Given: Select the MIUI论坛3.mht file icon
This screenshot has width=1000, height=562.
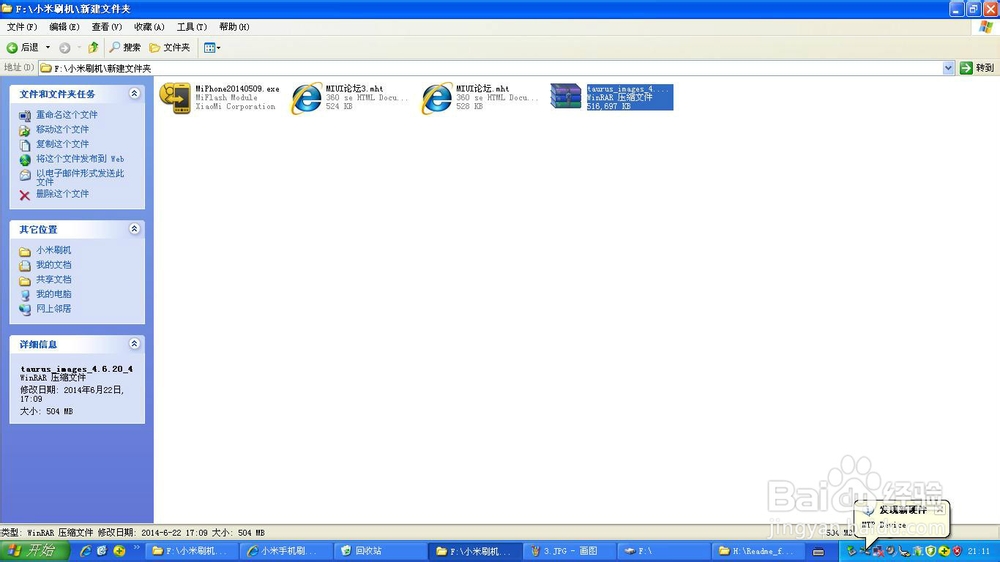Looking at the screenshot, I should [x=306, y=98].
